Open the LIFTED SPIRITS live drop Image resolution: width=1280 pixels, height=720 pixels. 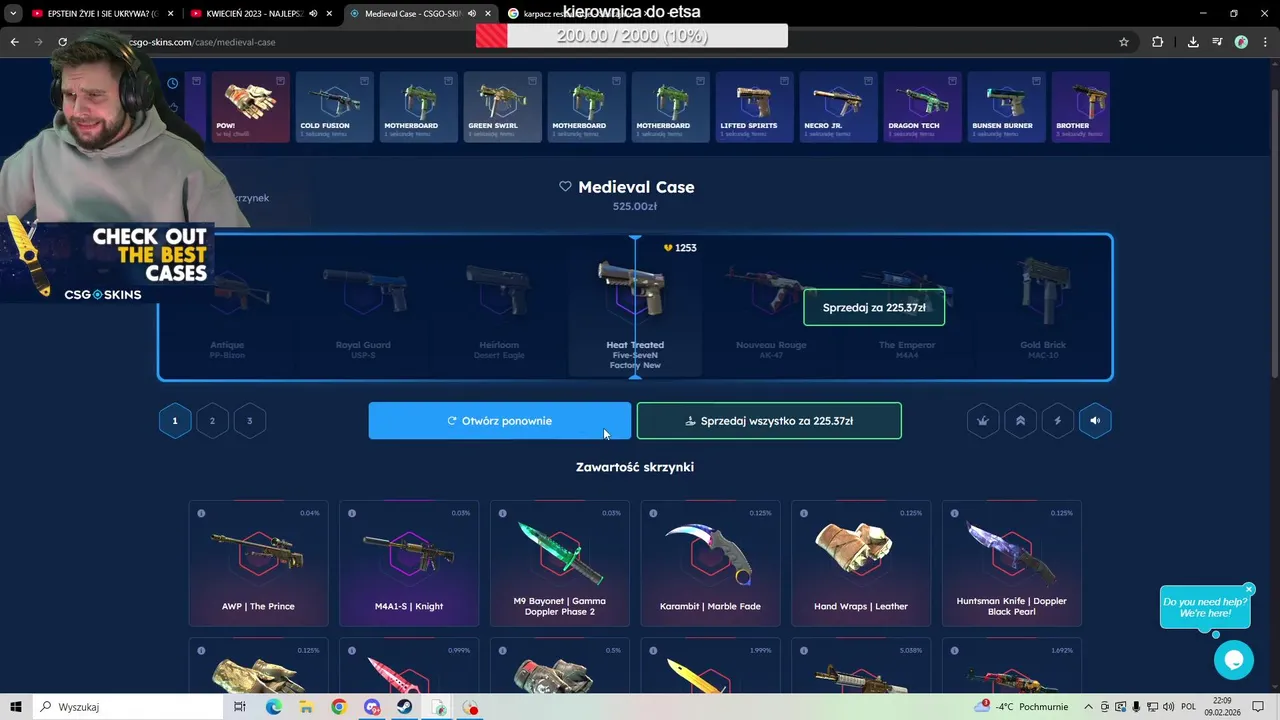[x=755, y=107]
